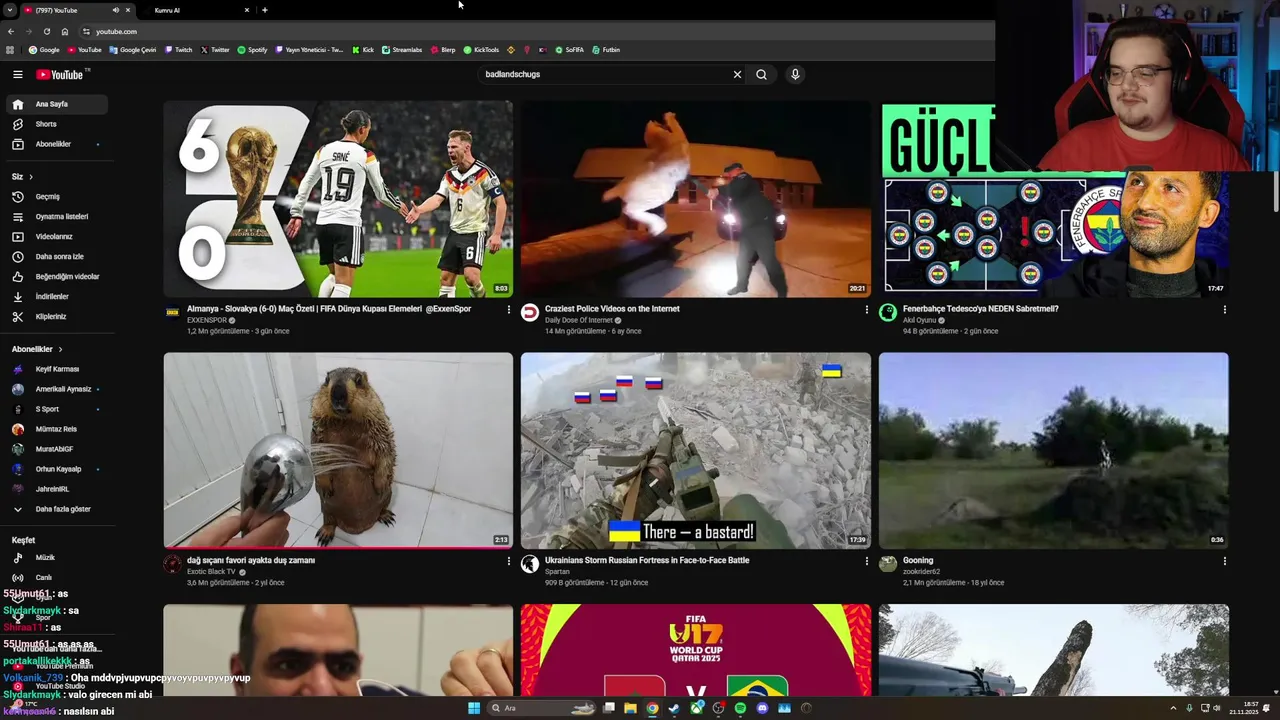Go to Shorts in the sidebar

pos(57,124)
